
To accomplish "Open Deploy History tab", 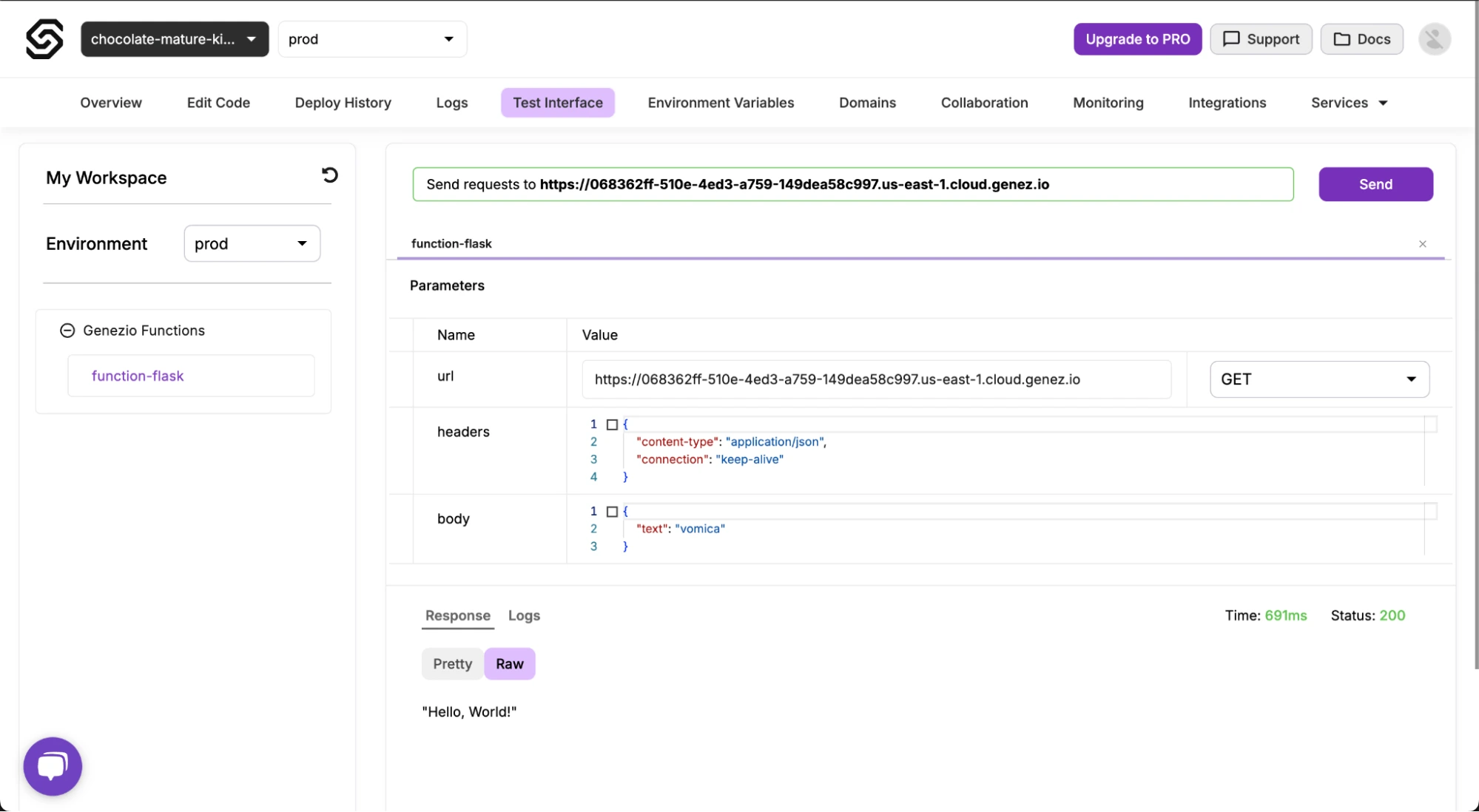I will (343, 103).
